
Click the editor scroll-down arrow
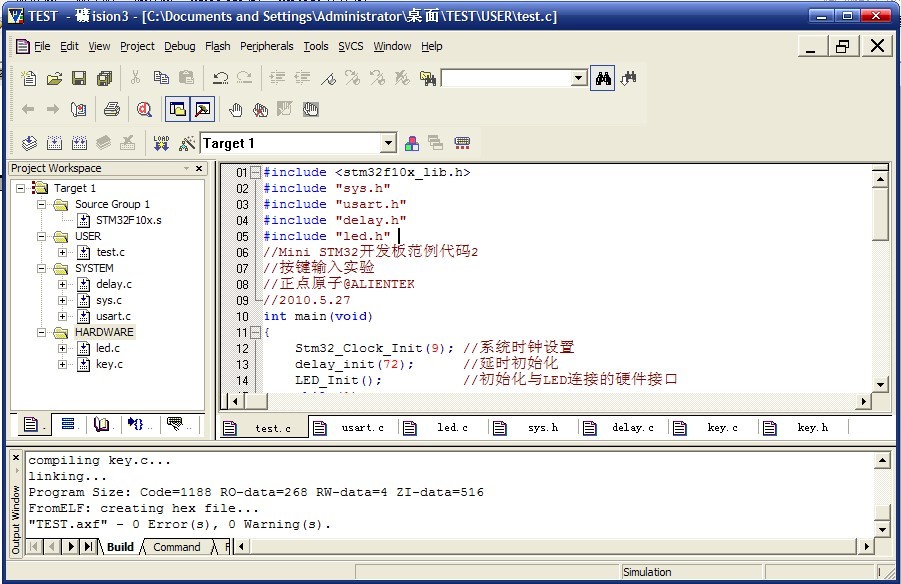click(880, 385)
